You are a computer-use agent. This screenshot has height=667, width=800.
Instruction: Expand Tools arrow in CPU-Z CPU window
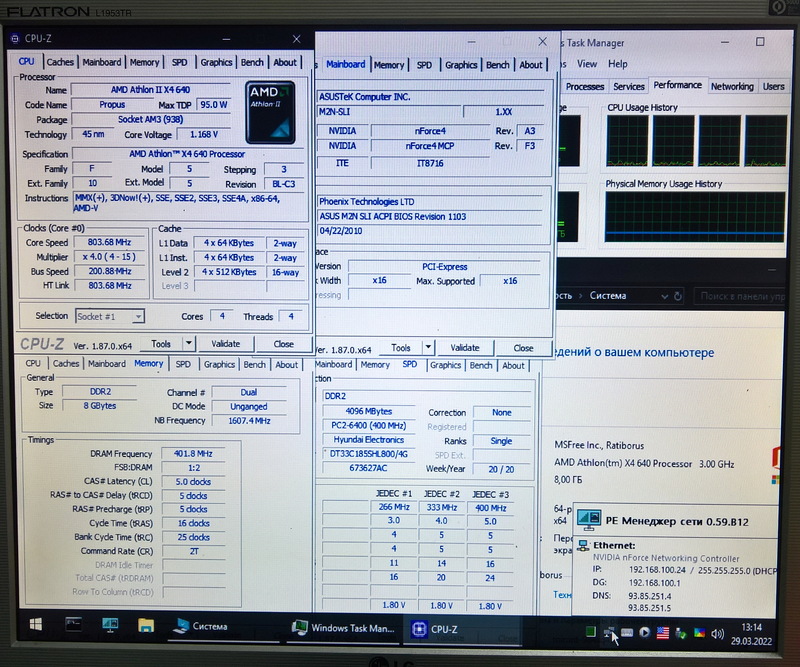point(189,343)
